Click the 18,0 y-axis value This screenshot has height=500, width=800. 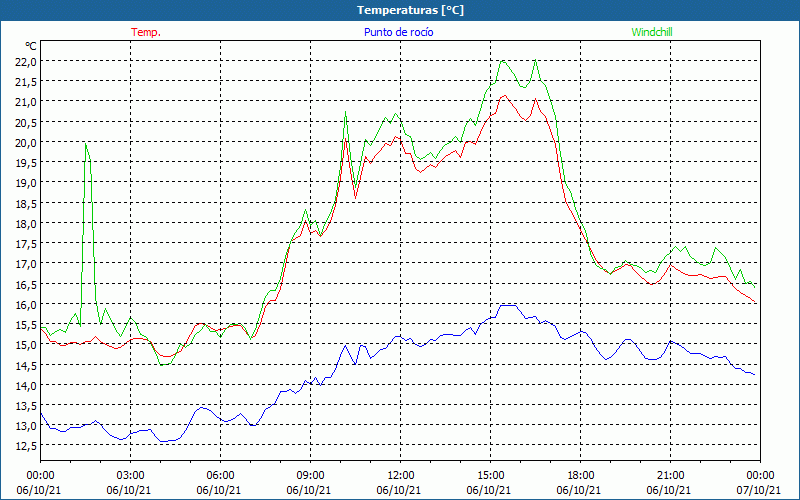click(26, 223)
